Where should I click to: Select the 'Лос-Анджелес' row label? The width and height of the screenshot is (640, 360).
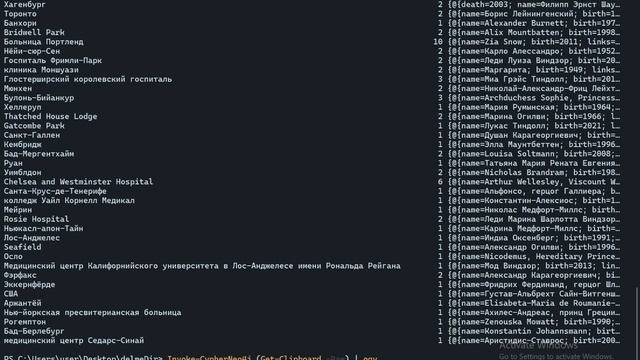[x=32, y=238]
